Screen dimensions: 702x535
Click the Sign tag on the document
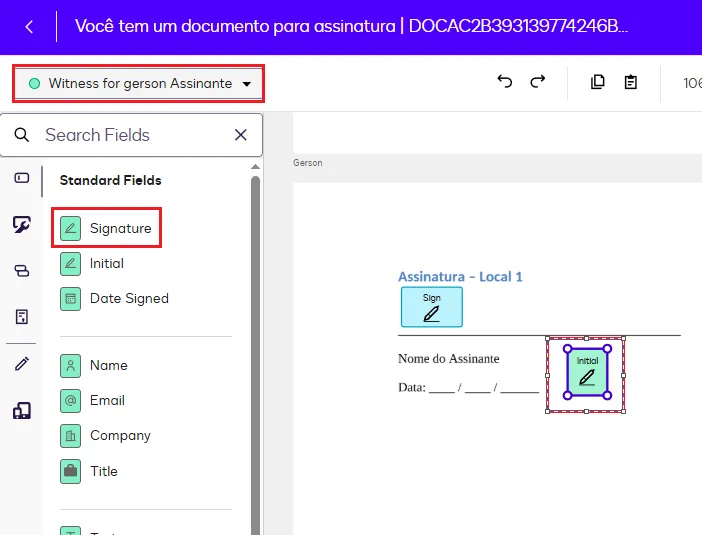[431, 307]
